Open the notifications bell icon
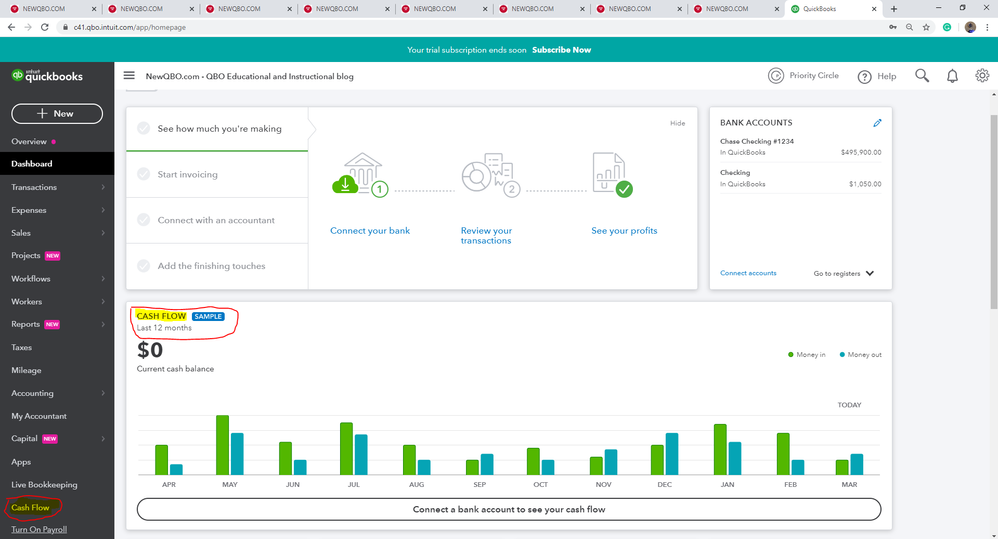The image size is (998, 539). (x=952, y=76)
